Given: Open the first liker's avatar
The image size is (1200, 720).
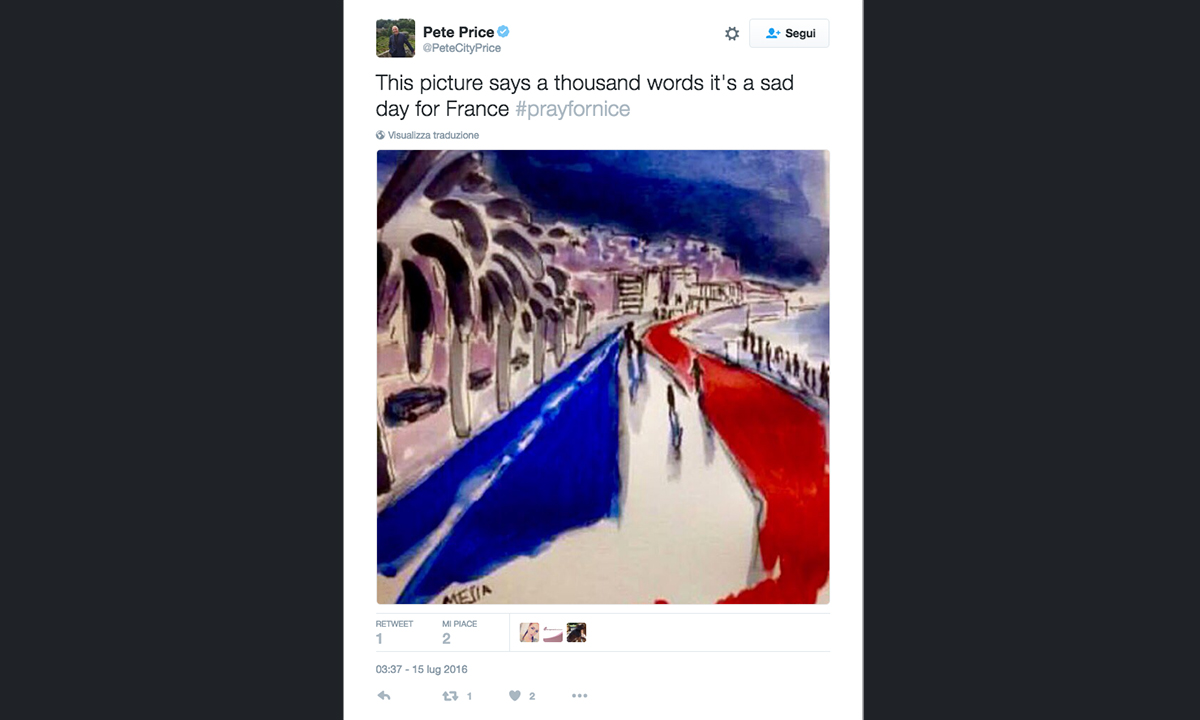Looking at the screenshot, I should coord(529,632).
